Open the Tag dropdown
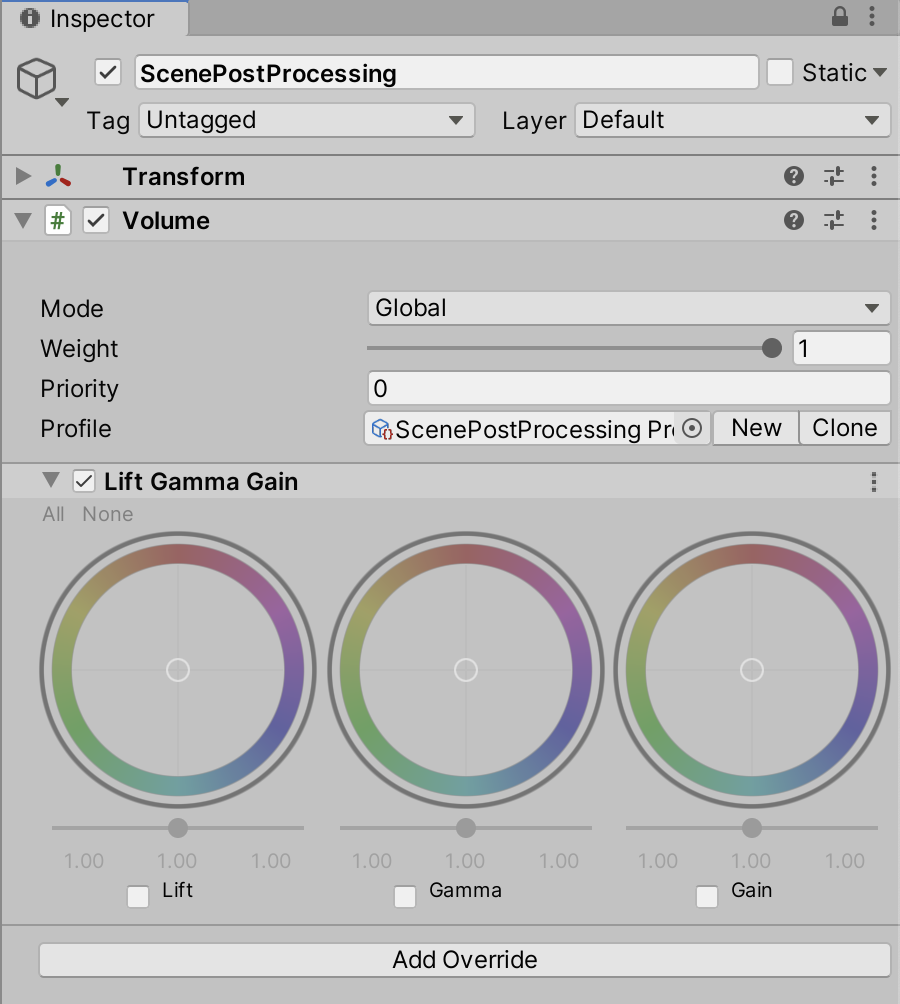This screenshot has height=1004, width=900. [x=306, y=121]
